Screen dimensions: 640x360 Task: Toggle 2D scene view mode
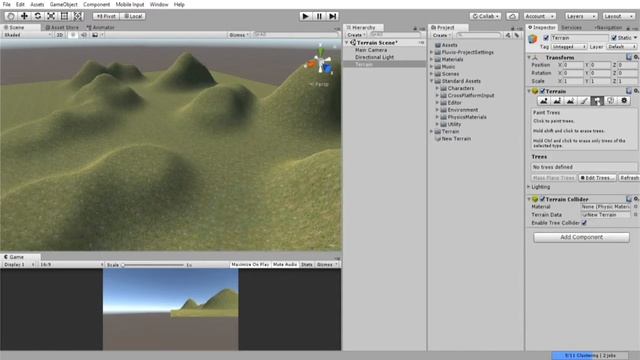60,35
